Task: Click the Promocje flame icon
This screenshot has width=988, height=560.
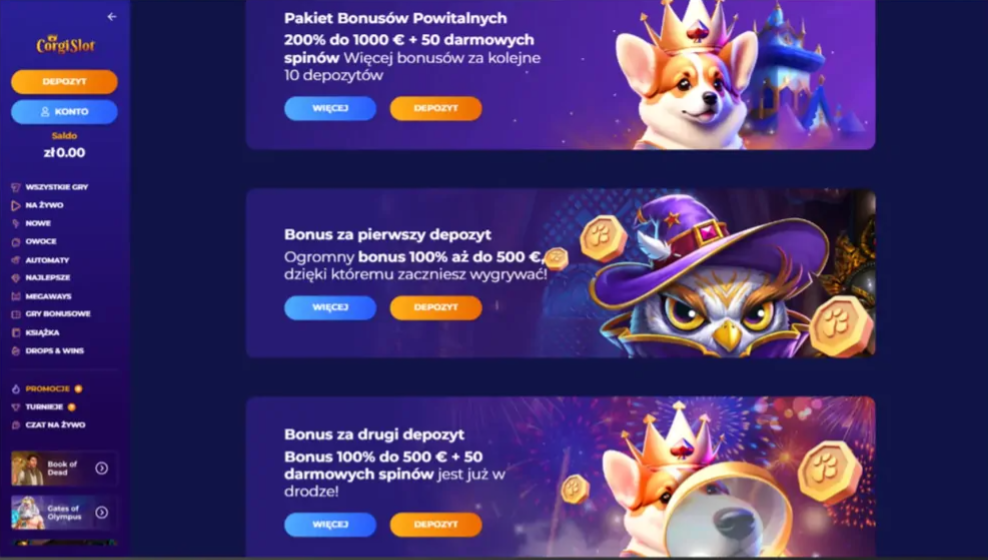Action: 16,389
